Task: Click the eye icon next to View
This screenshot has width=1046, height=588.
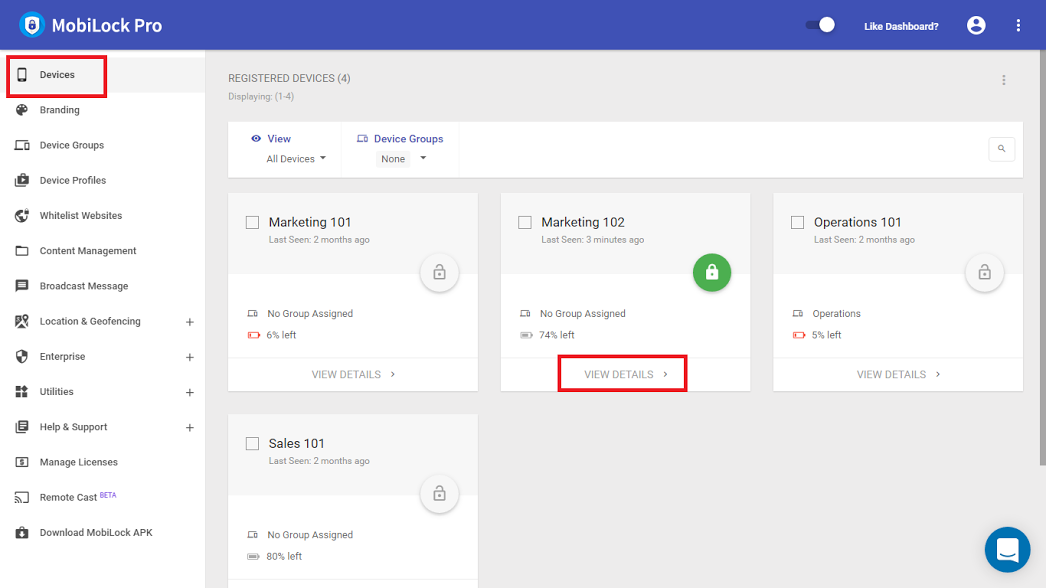Action: (256, 139)
